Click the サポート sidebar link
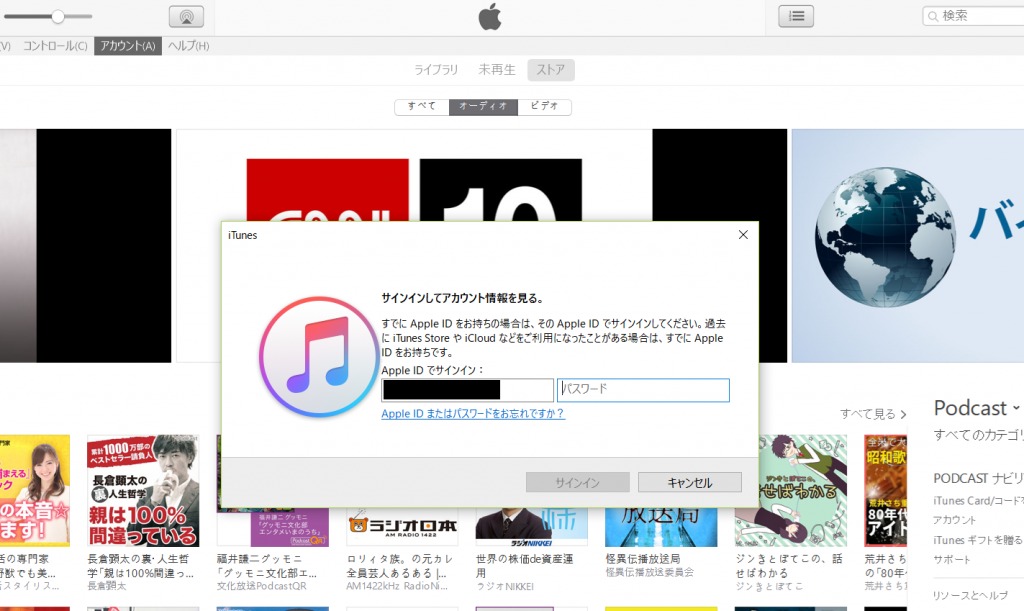This screenshot has height=611, width=1024. pyautogui.click(x=952, y=559)
